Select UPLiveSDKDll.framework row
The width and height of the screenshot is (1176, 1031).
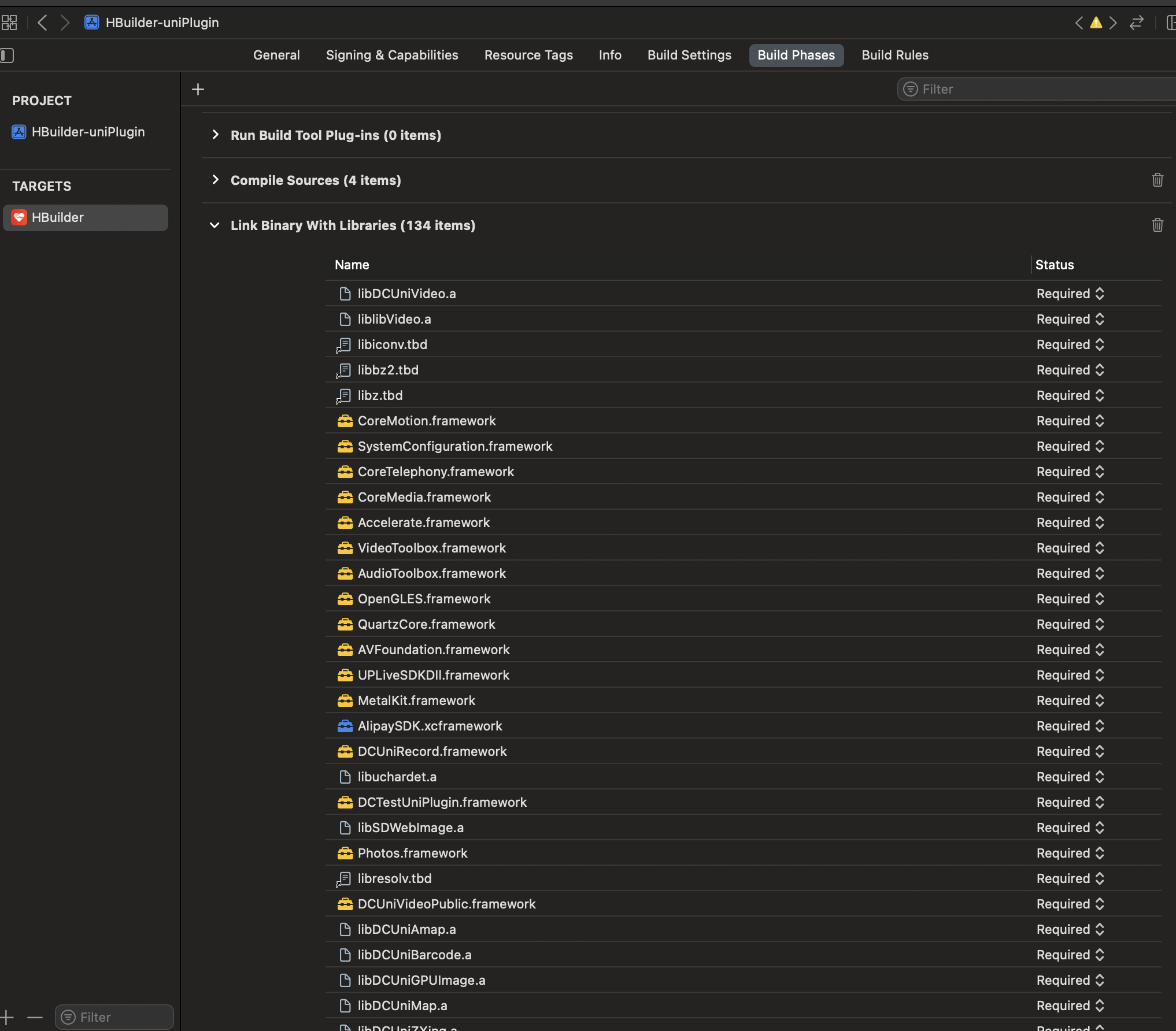coord(743,676)
